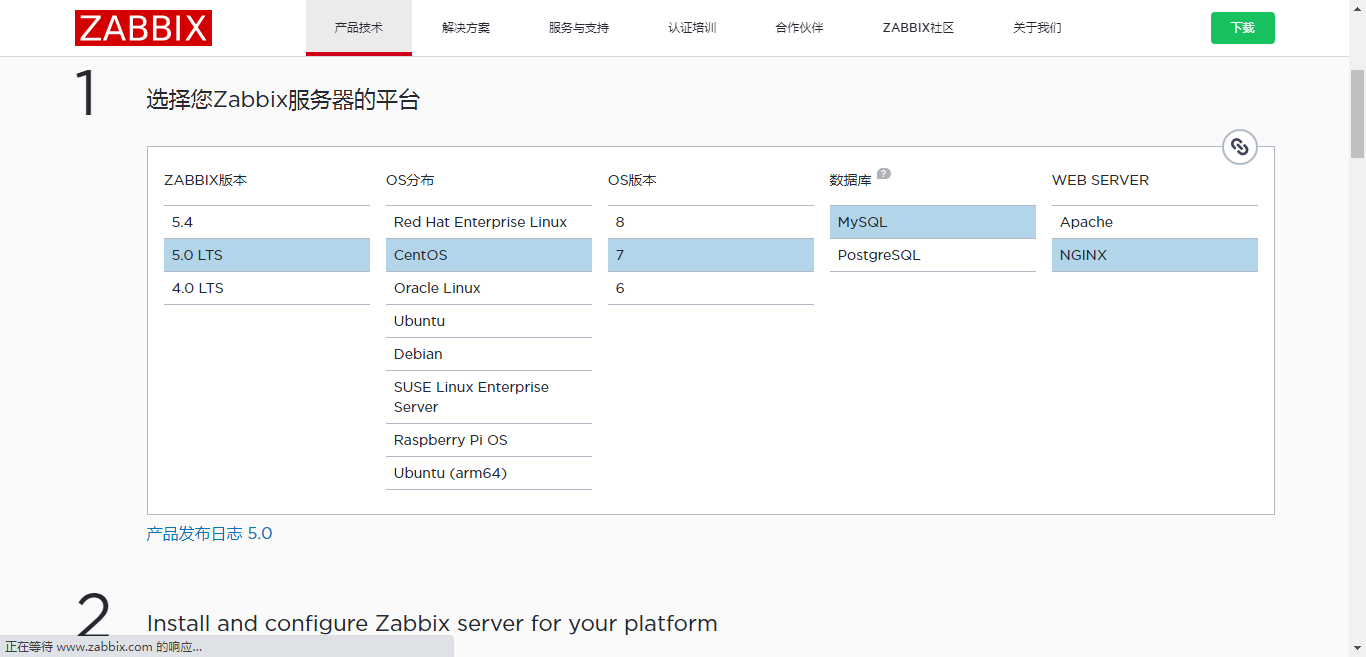Select Red Hat Enterprise Linux
The image size is (1366, 657).
[x=488, y=221]
